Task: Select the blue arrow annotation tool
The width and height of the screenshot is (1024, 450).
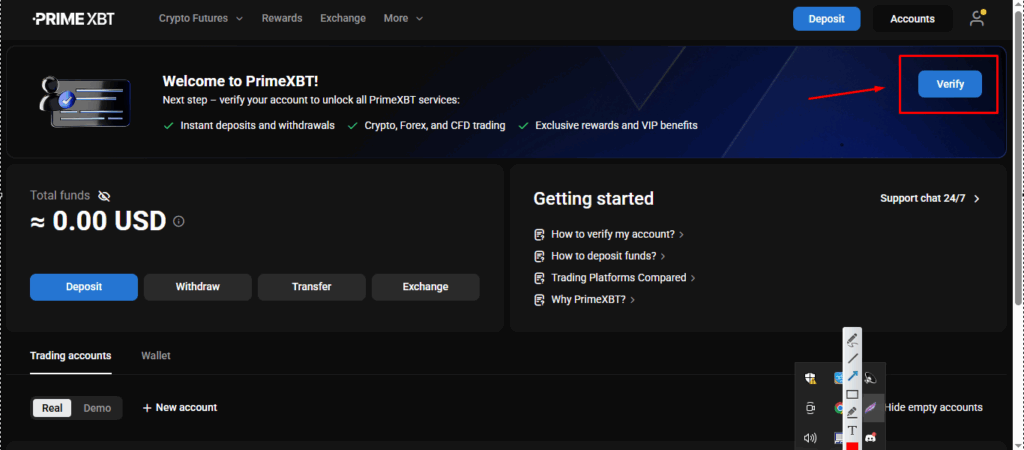Action: tap(852, 376)
